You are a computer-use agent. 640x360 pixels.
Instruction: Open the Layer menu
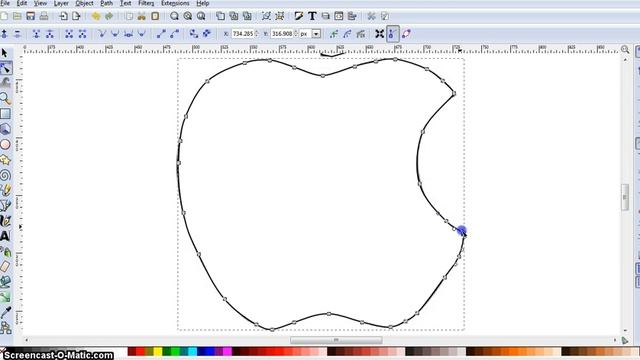[x=61, y=3]
